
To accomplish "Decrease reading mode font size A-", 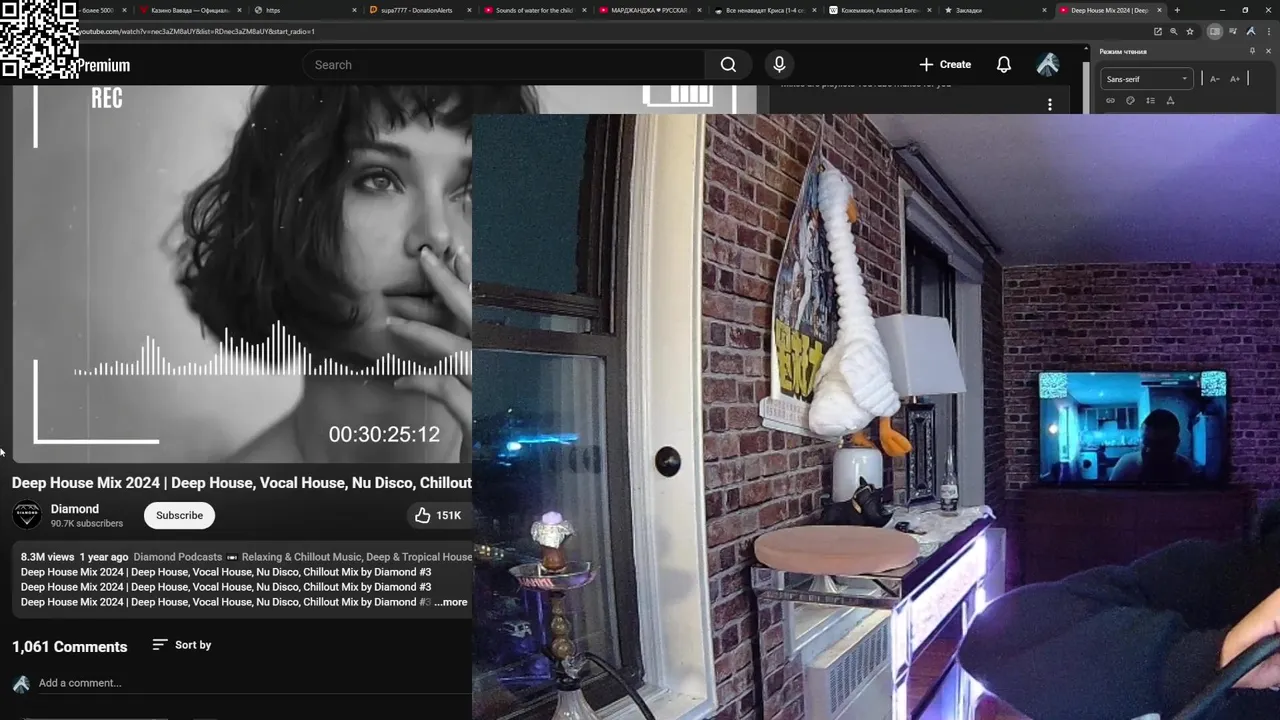I will pyautogui.click(x=1215, y=79).
